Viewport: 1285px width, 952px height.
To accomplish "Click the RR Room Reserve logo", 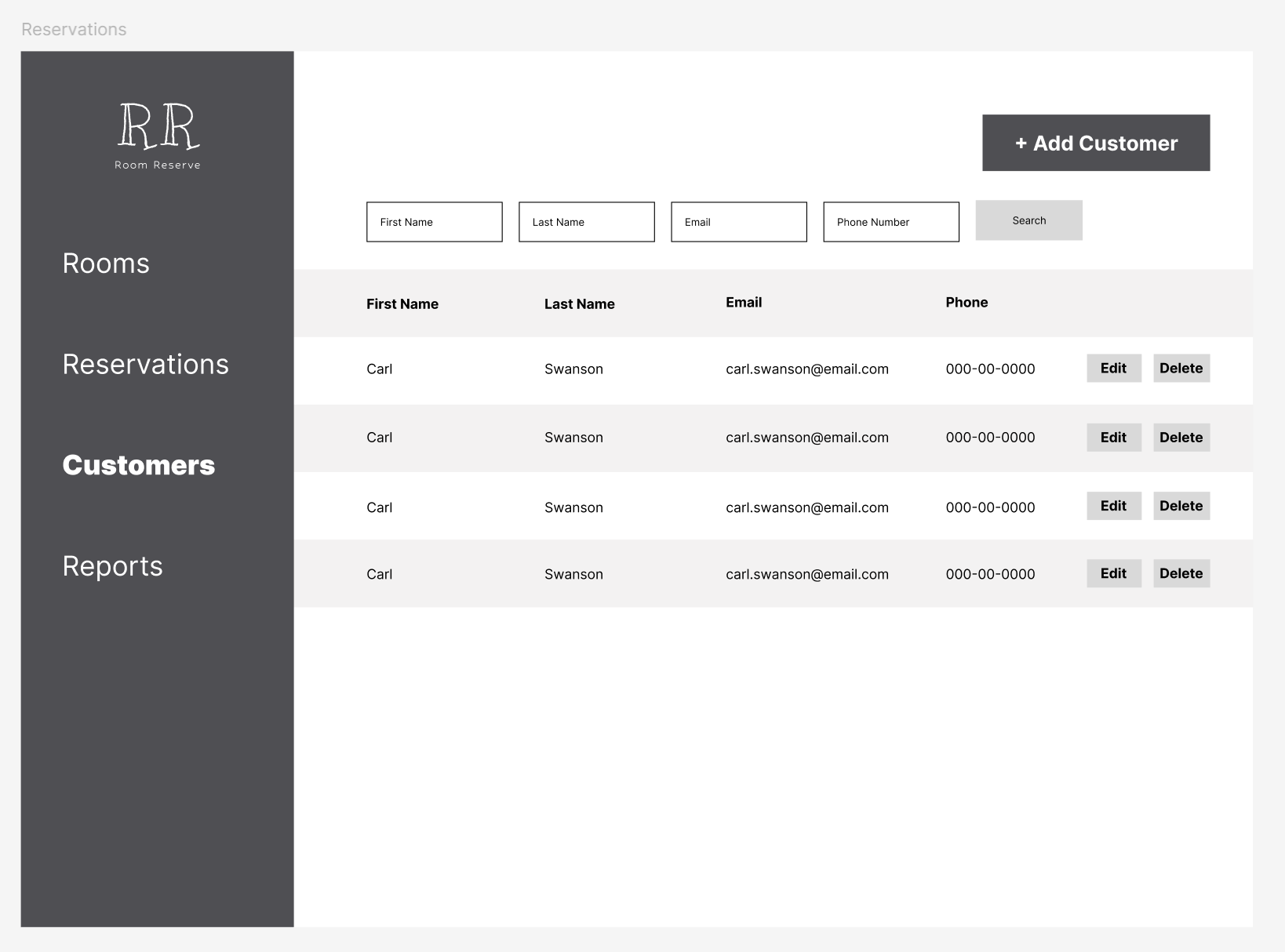I will click(x=157, y=133).
